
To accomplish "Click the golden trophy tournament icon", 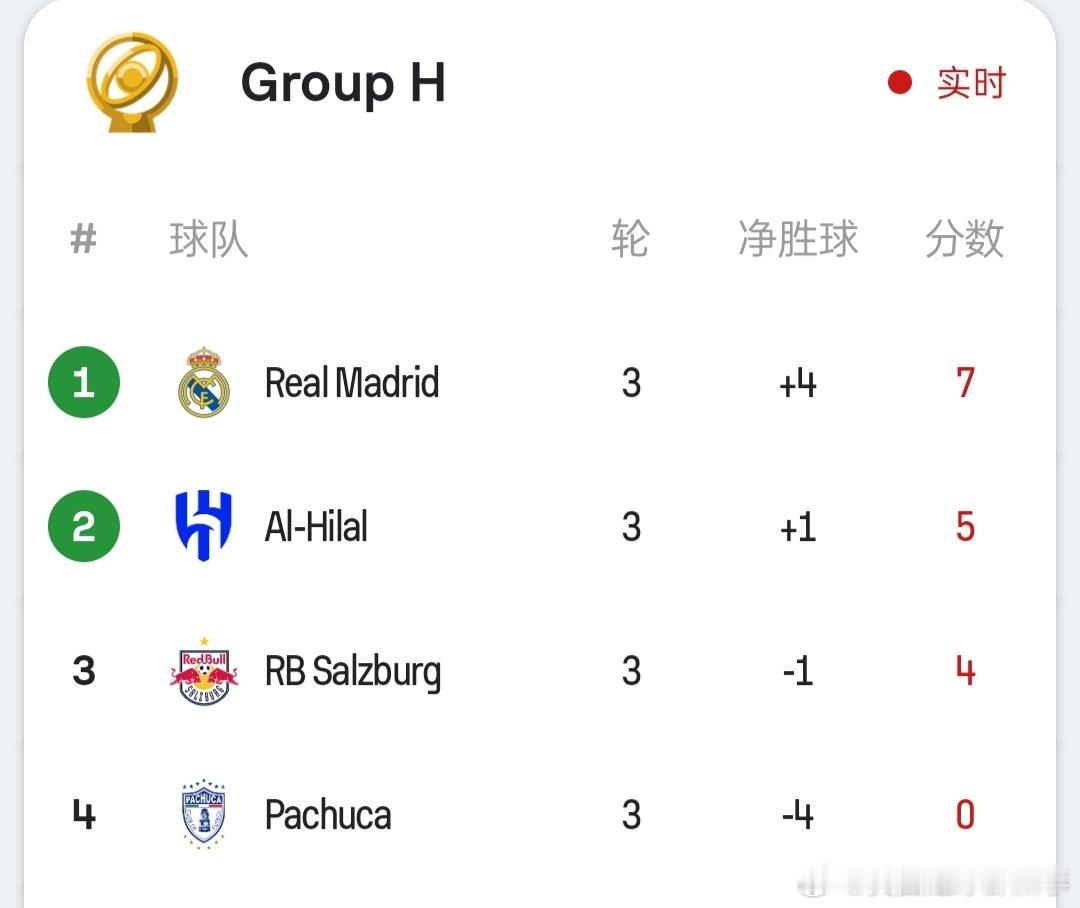I will [x=132, y=82].
